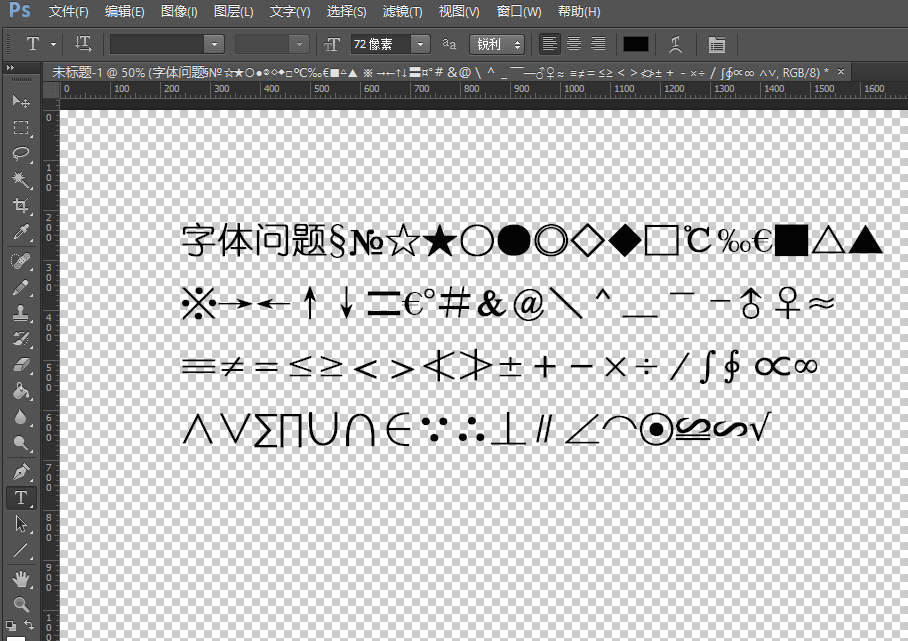The image size is (908, 641).
Task: Toggle text orientation button
Action: (x=84, y=44)
